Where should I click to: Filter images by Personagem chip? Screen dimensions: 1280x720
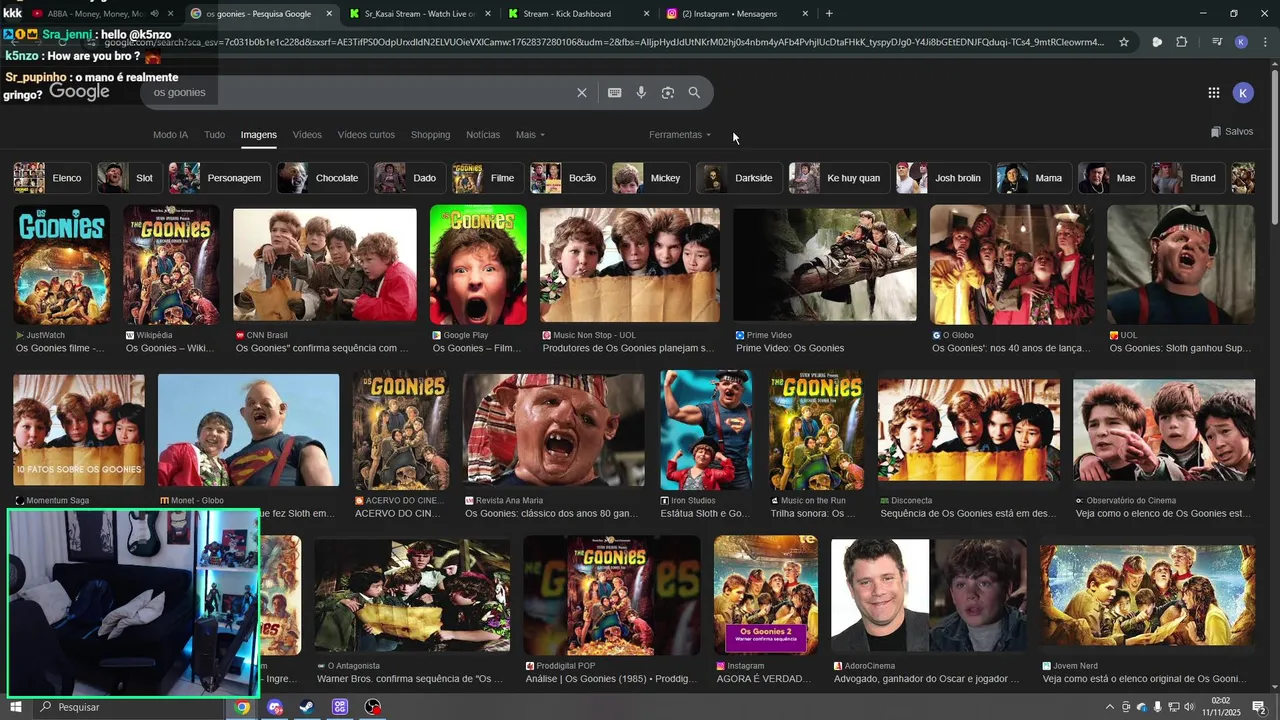point(220,178)
